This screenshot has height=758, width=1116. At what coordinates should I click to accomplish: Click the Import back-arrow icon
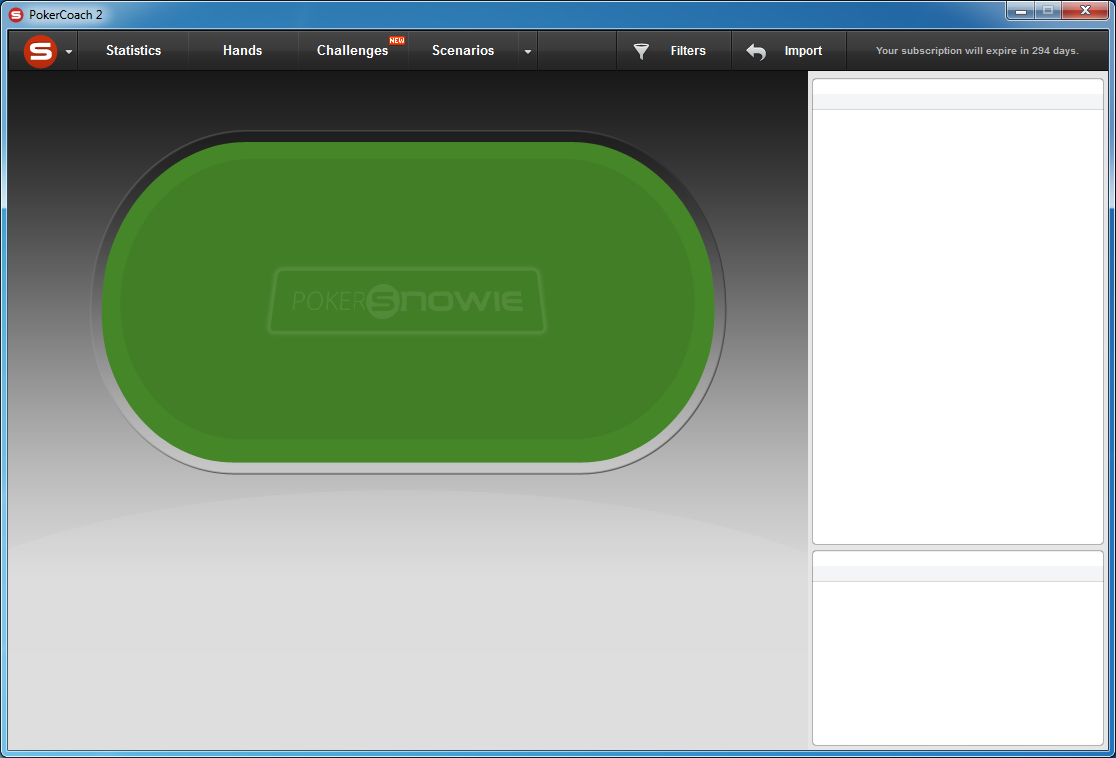pos(756,51)
